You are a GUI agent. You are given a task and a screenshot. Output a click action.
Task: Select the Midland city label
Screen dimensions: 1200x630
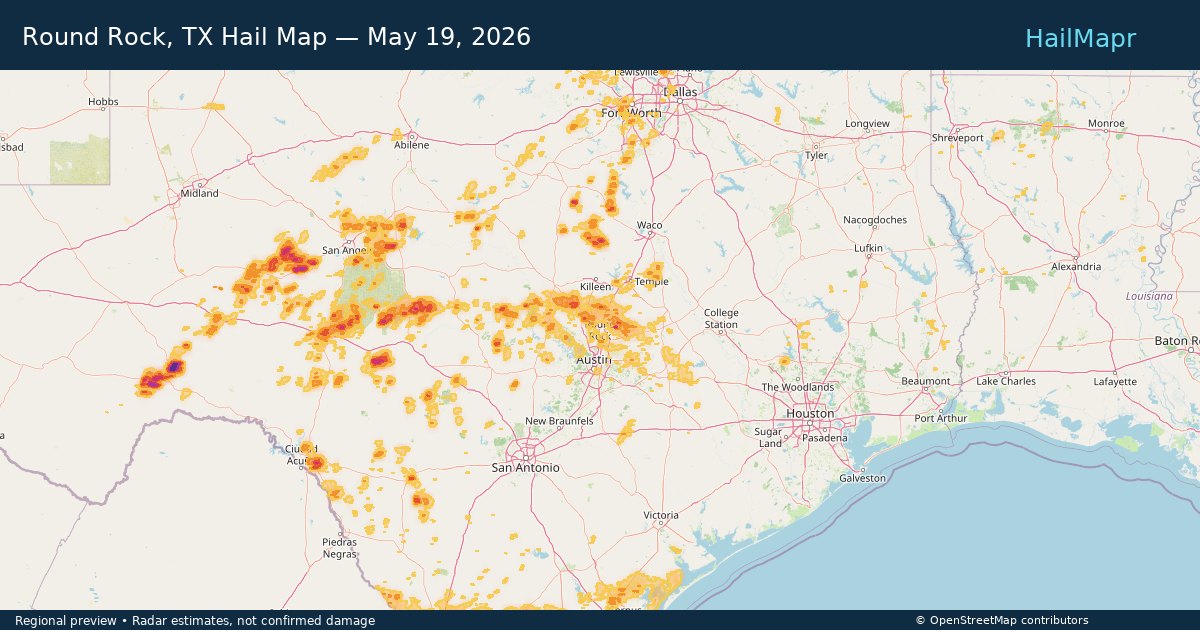pos(200,194)
